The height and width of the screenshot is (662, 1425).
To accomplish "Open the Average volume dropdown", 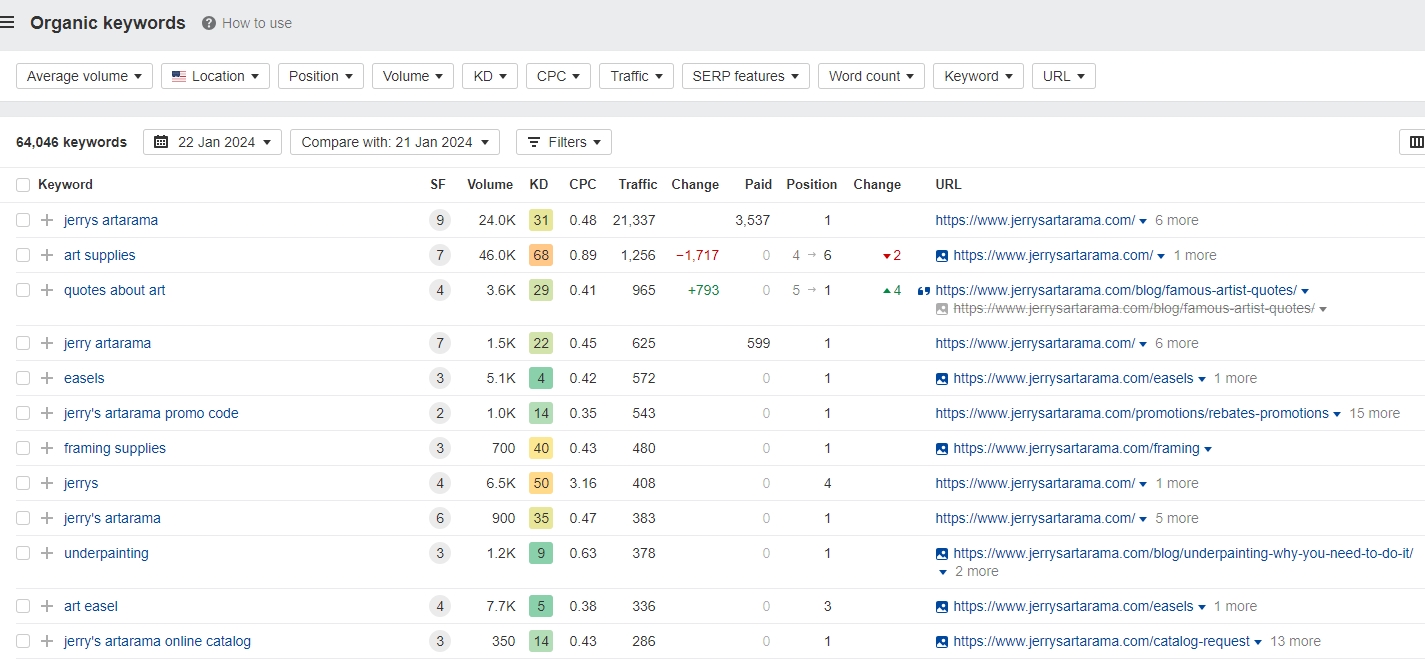I will click(x=84, y=76).
